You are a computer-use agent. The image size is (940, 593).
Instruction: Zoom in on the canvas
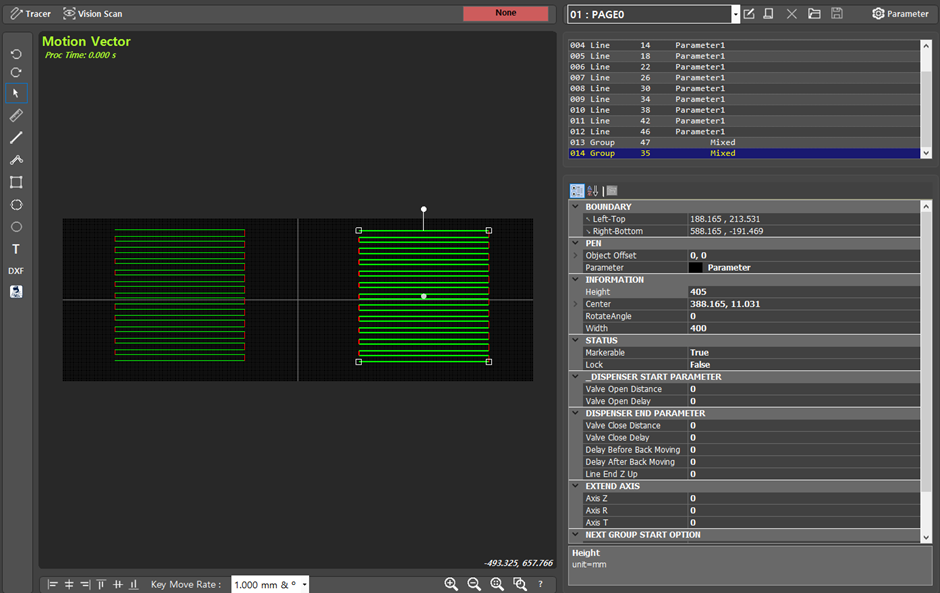click(x=451, y=584)
